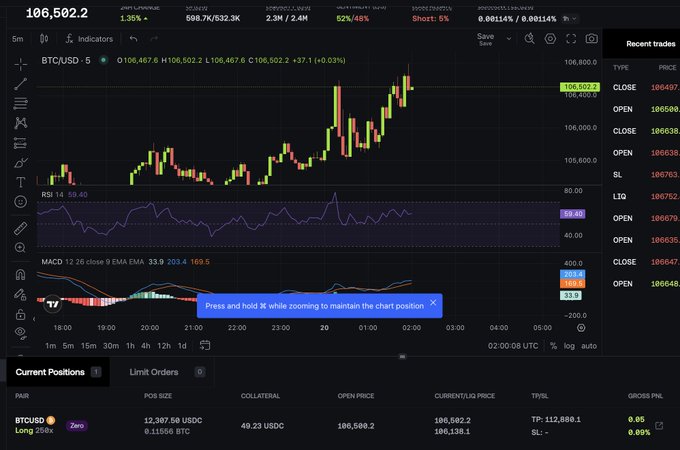Take a chart snapshot with camera icon
The image size is (680, 450).
tap(592, 39)
